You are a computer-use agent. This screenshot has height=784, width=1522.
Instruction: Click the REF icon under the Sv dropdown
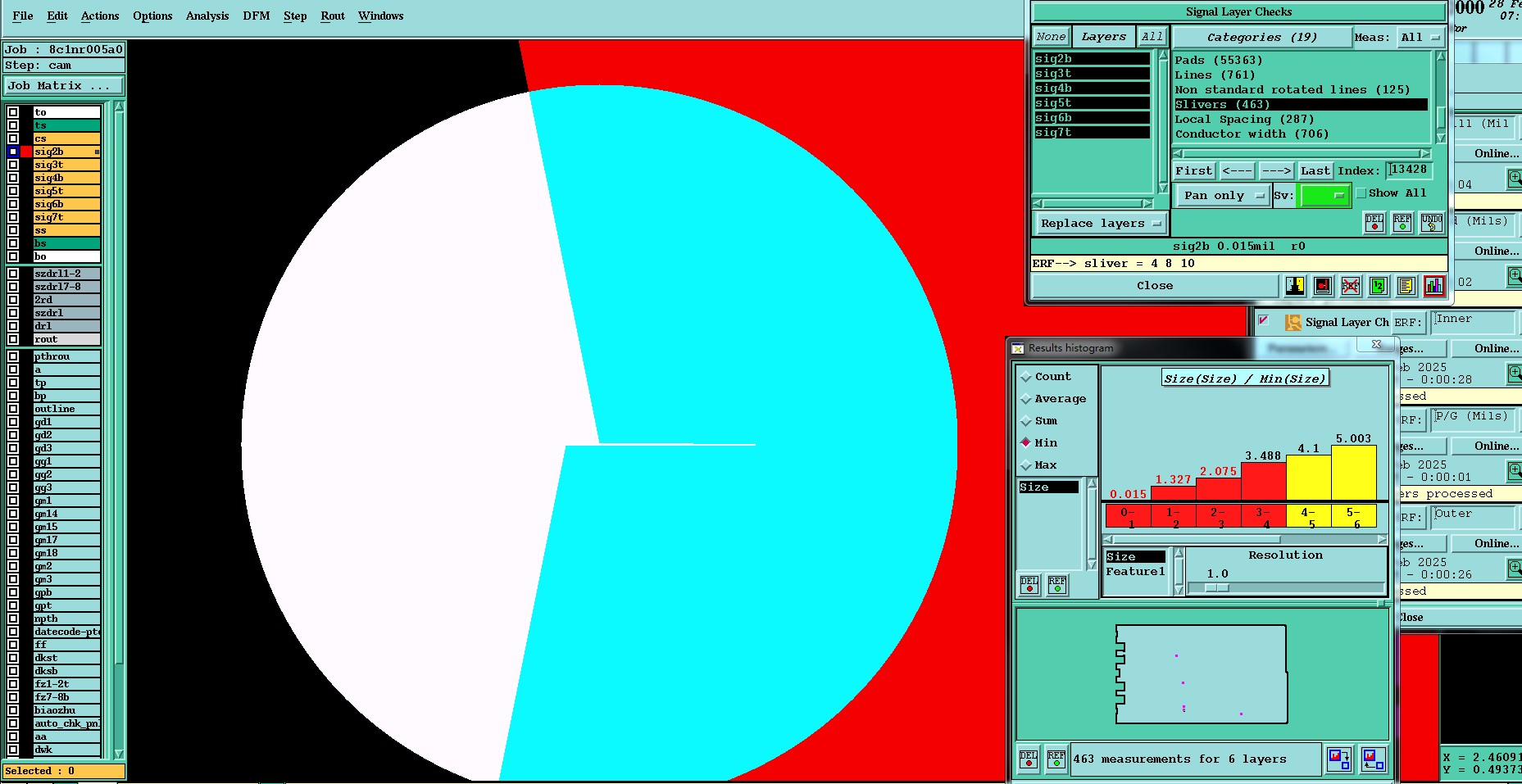point(1402,222)
